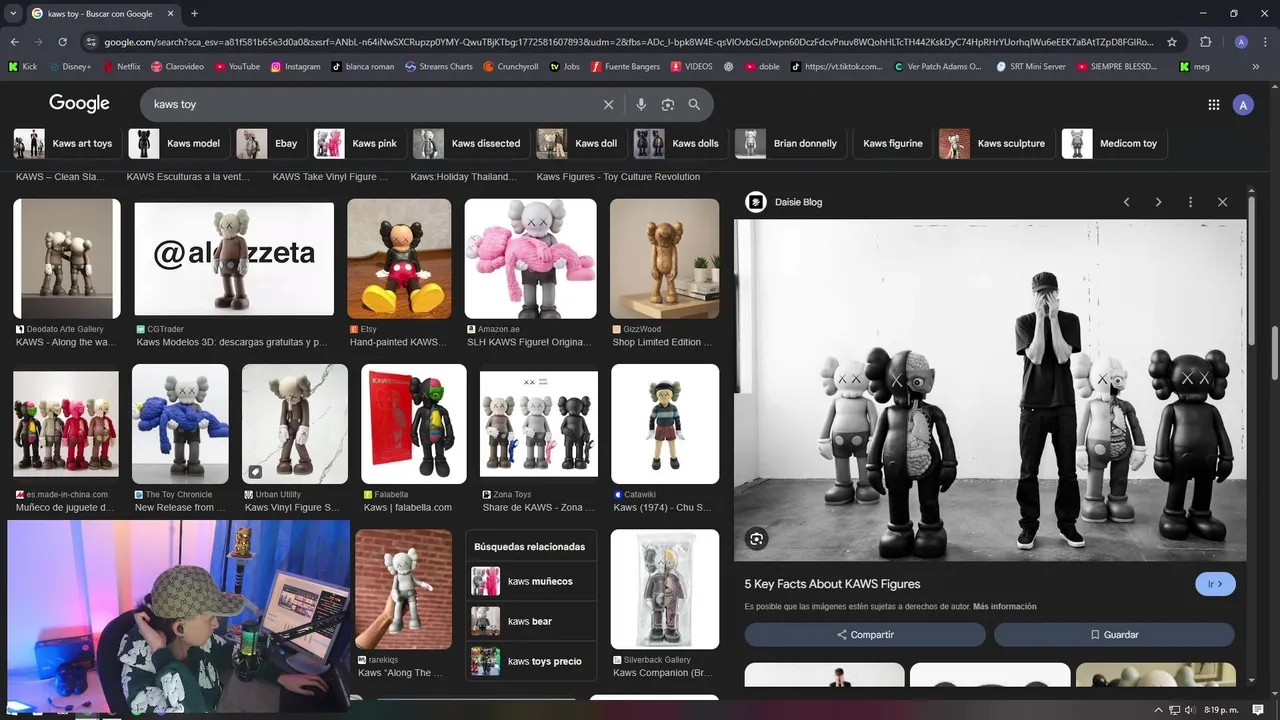This screenshot has width=1280, height=720.
Task: Open the Chrome three-dot menu
Action: coord(1265,42)
